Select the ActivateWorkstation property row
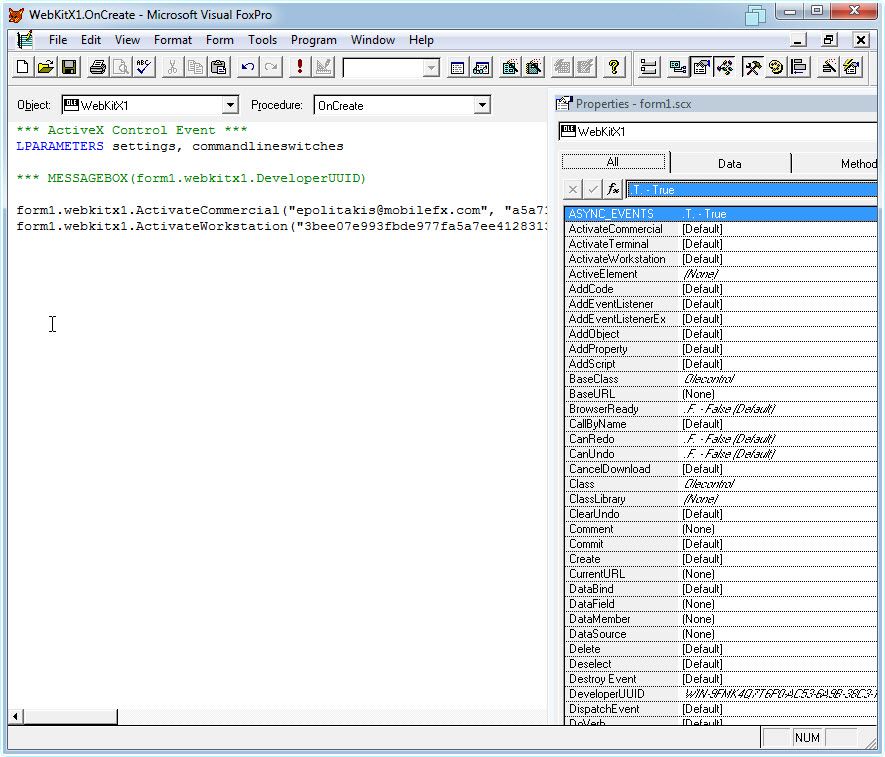 (721, 259)
